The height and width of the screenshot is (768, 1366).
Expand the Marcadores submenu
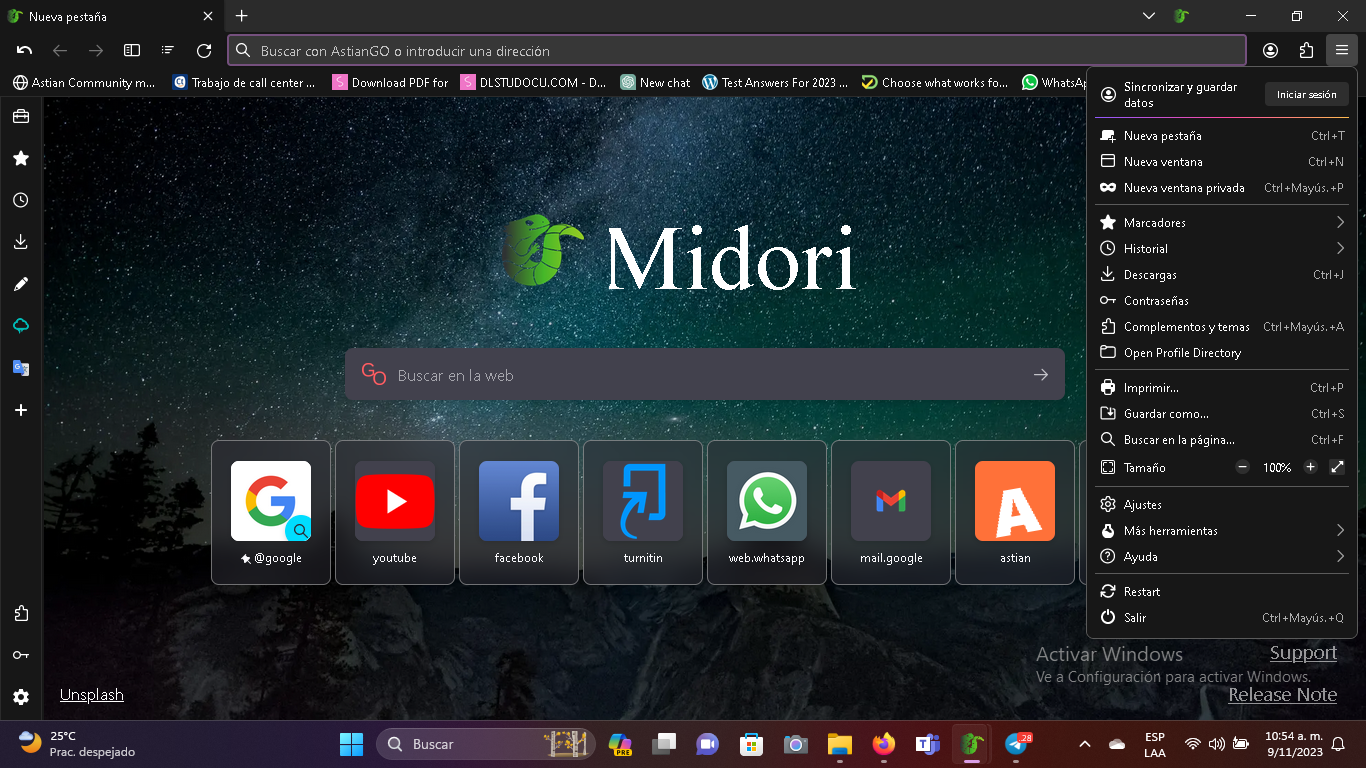coord(1222,222)
